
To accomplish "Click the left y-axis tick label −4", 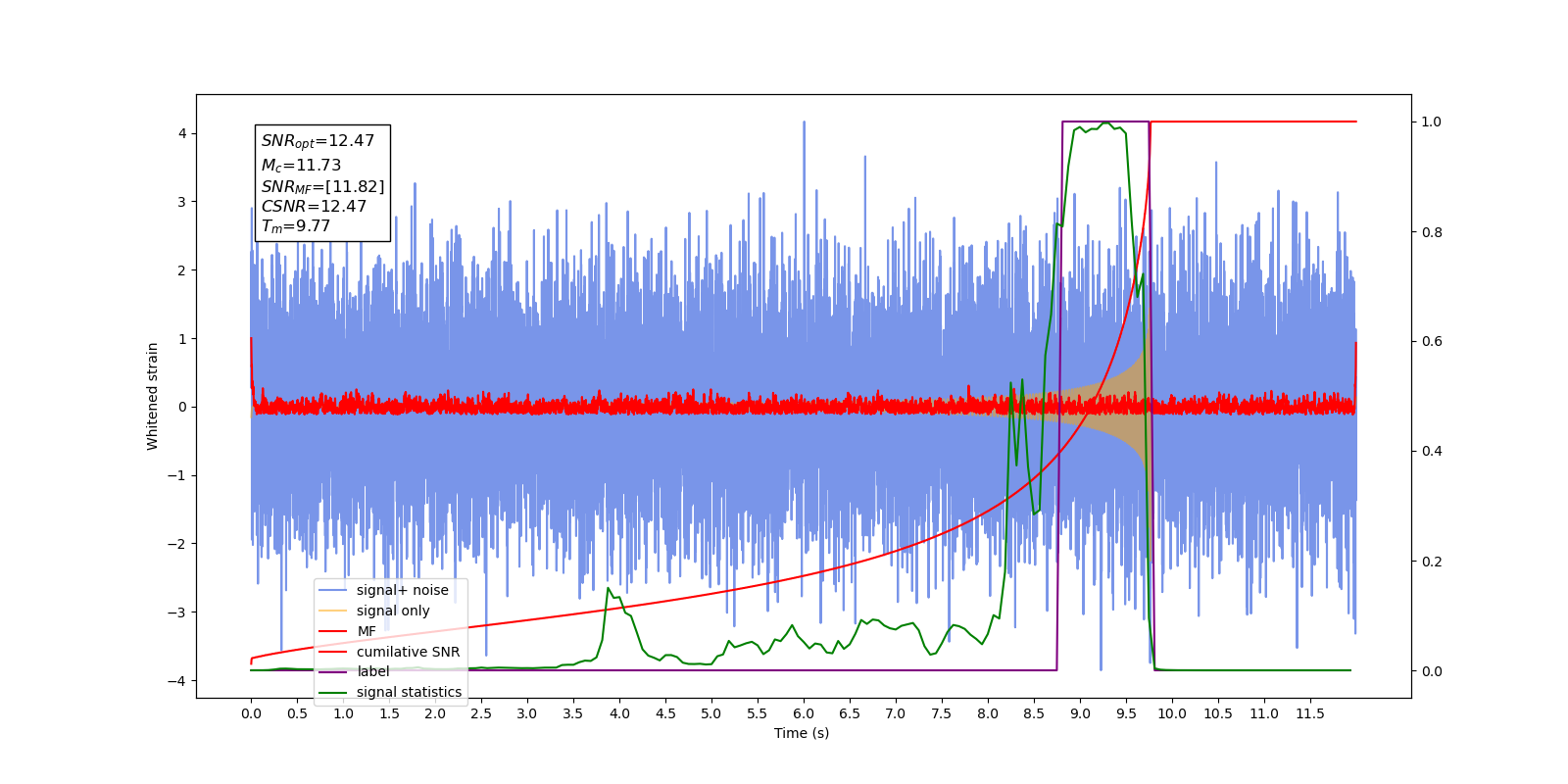I will point(176,681).
